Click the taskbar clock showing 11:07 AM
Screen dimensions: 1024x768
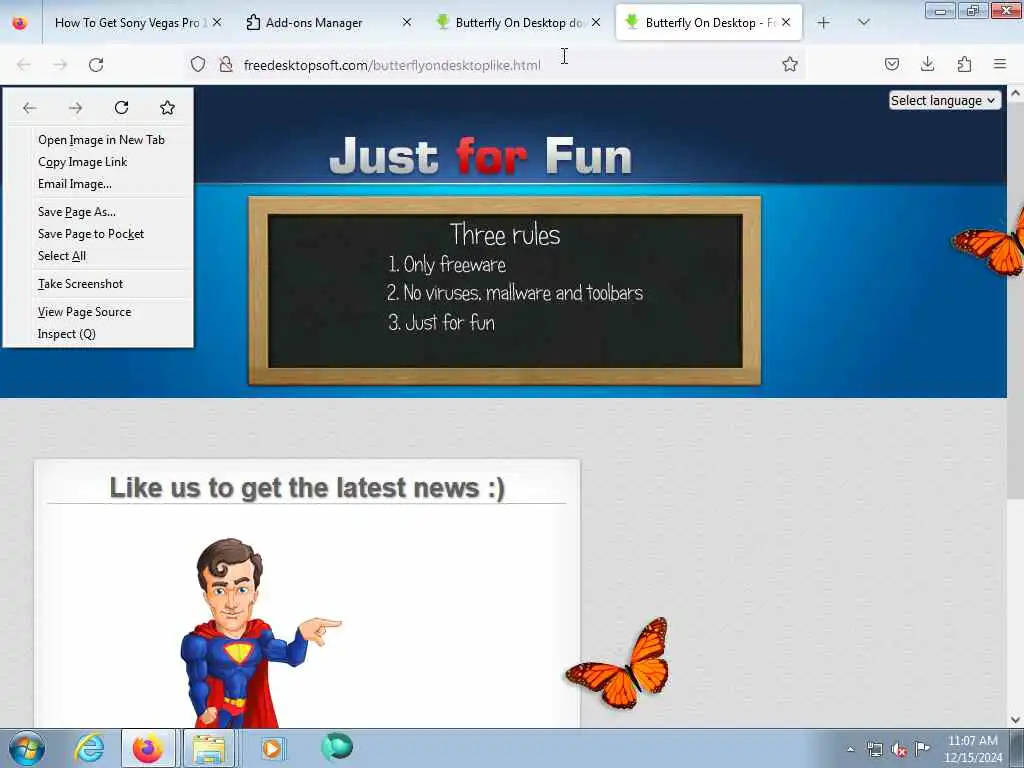point(972,749)
